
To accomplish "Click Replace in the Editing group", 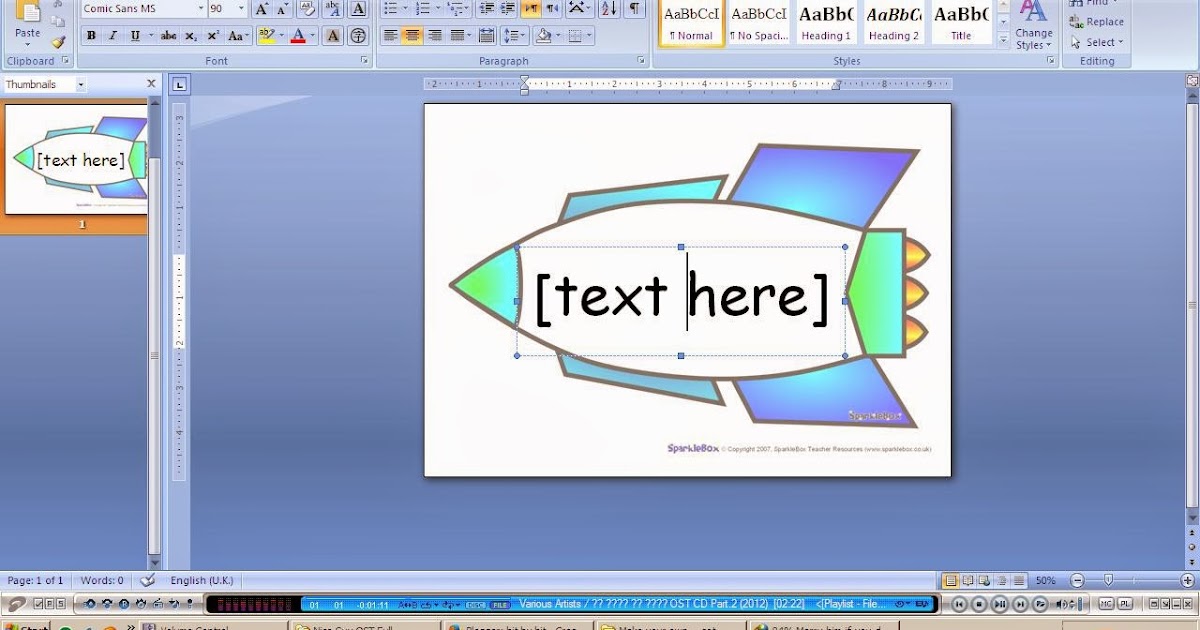I will pyautogui.click(x=1097, y=22).
